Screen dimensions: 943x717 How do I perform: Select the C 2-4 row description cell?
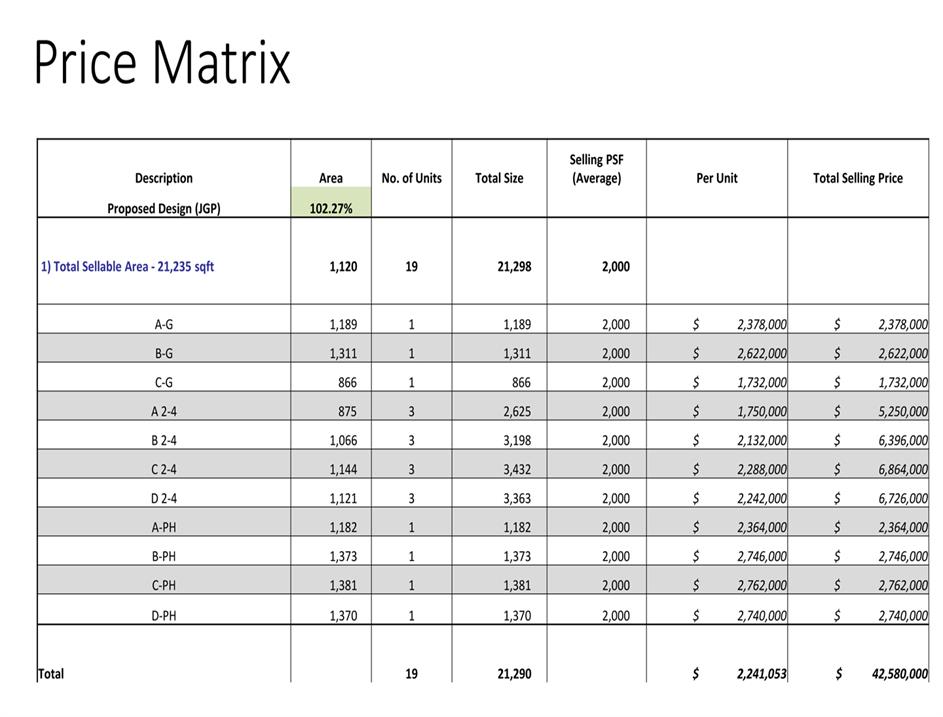[x=164, y=469]
